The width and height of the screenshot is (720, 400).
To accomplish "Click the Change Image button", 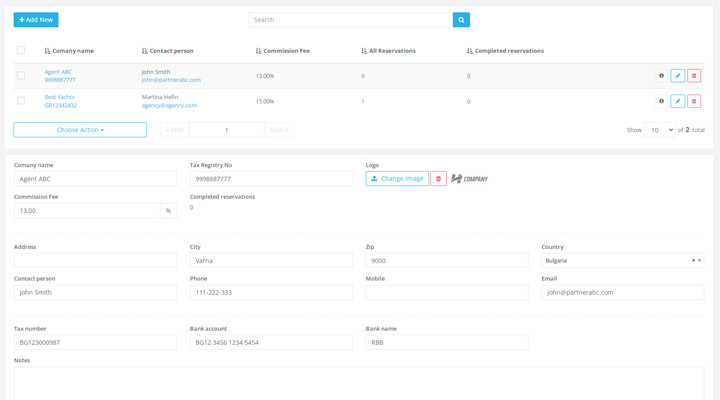I will 397,179.
